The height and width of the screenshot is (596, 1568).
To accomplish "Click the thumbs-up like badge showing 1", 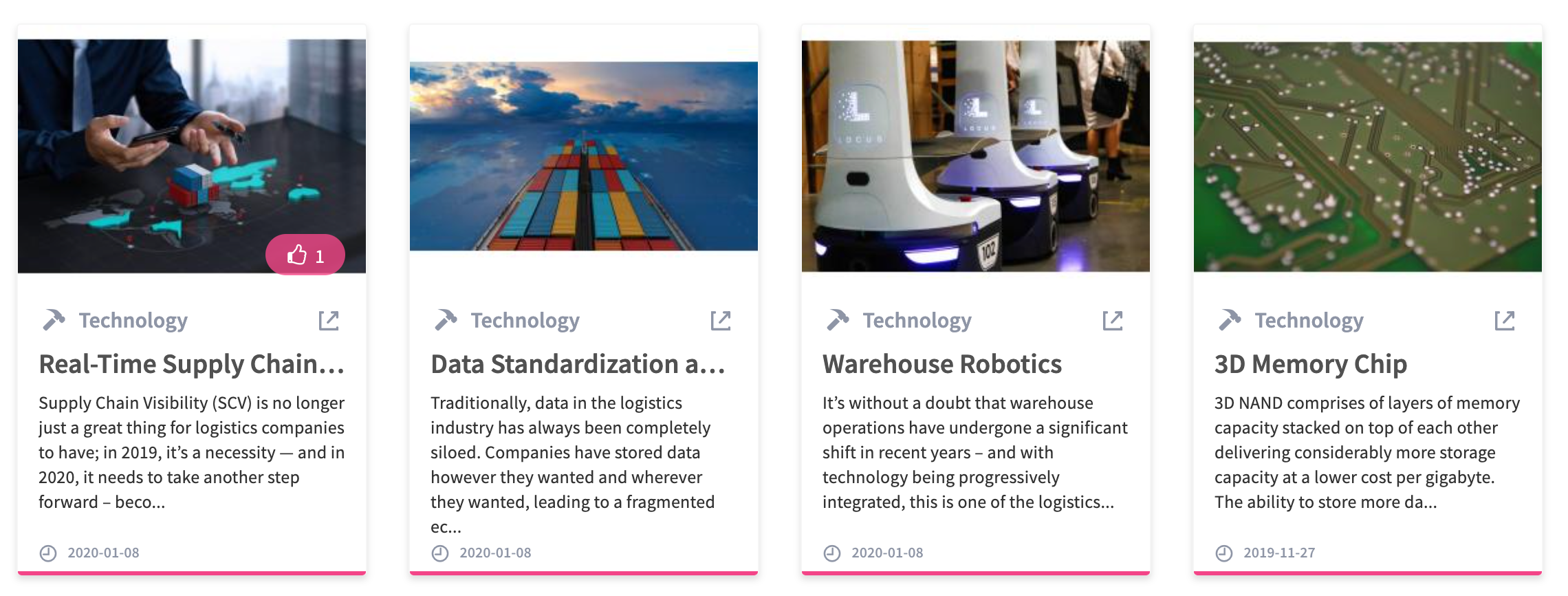I will (x=305, y=255).
